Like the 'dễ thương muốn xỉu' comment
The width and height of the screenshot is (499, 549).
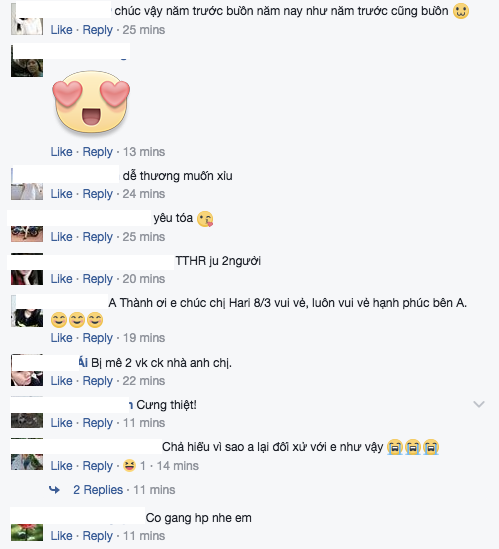tap(61, 194)
